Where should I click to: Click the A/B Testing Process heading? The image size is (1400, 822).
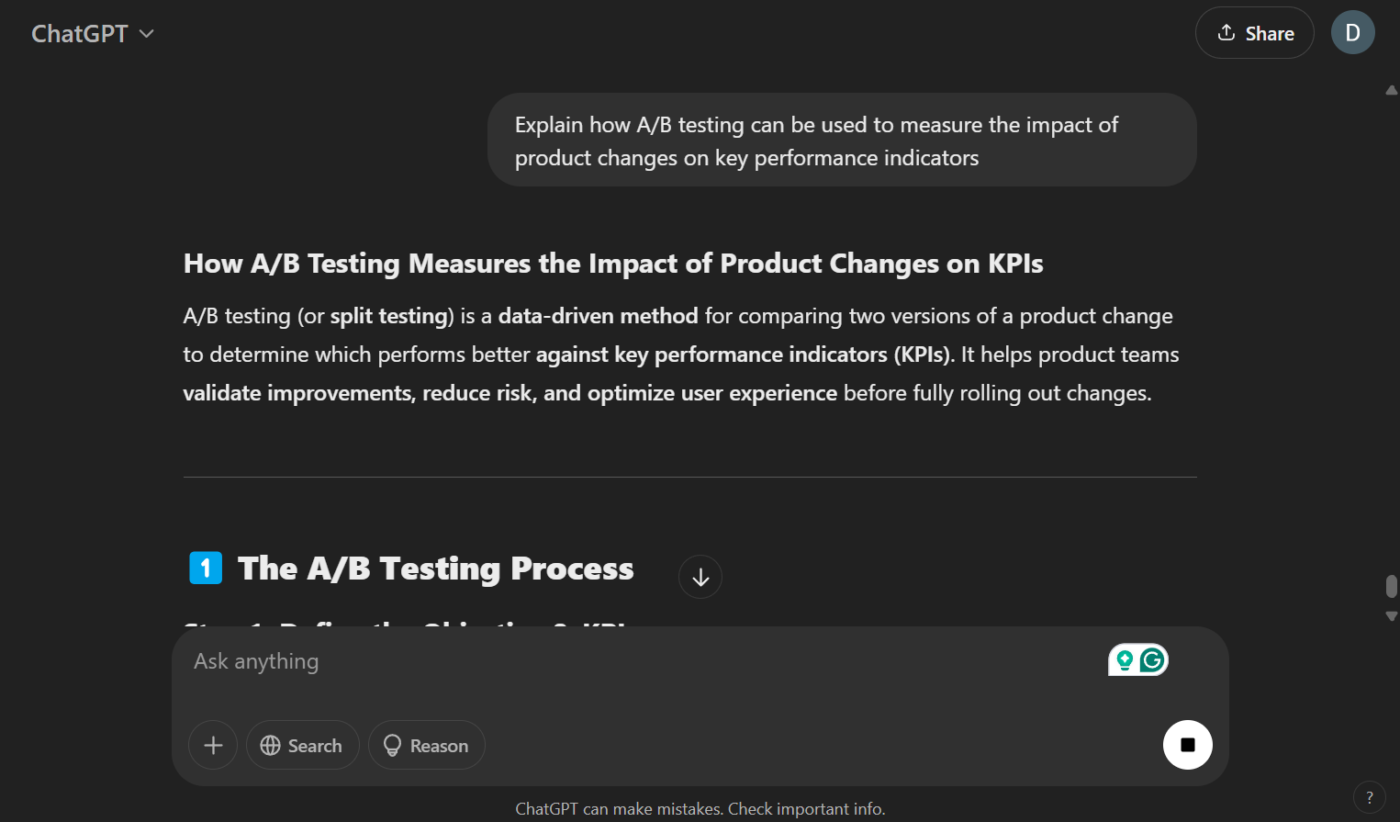(435, 569)
